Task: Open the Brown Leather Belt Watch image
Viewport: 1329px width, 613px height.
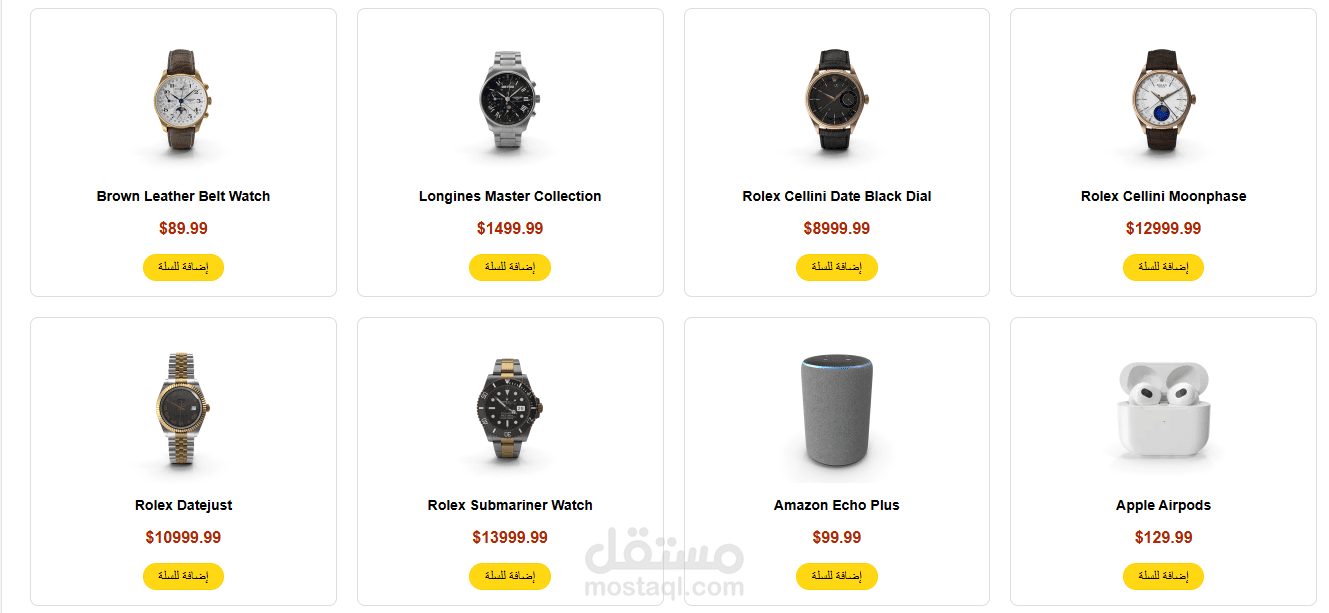Action: (183, 101)
